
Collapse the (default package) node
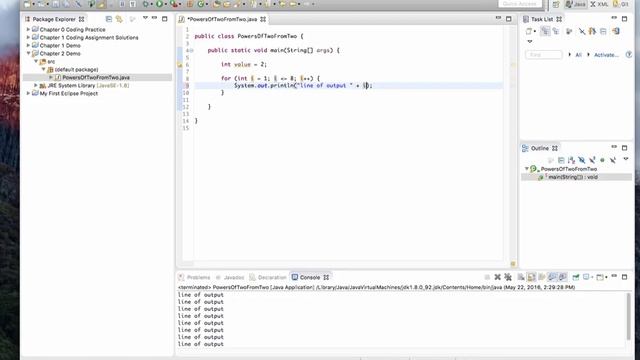43,69
